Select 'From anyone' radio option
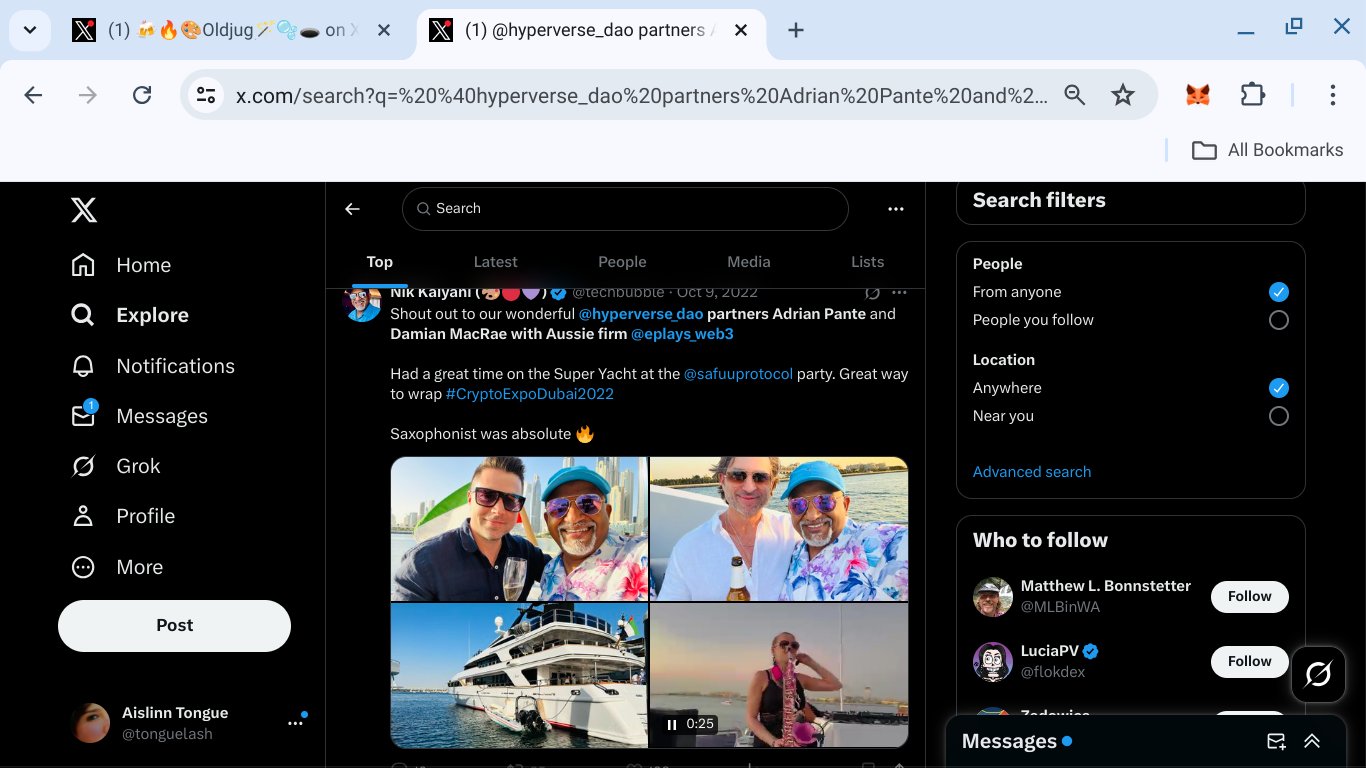This screenshot has width=1366, height=768. point(1278,292)
